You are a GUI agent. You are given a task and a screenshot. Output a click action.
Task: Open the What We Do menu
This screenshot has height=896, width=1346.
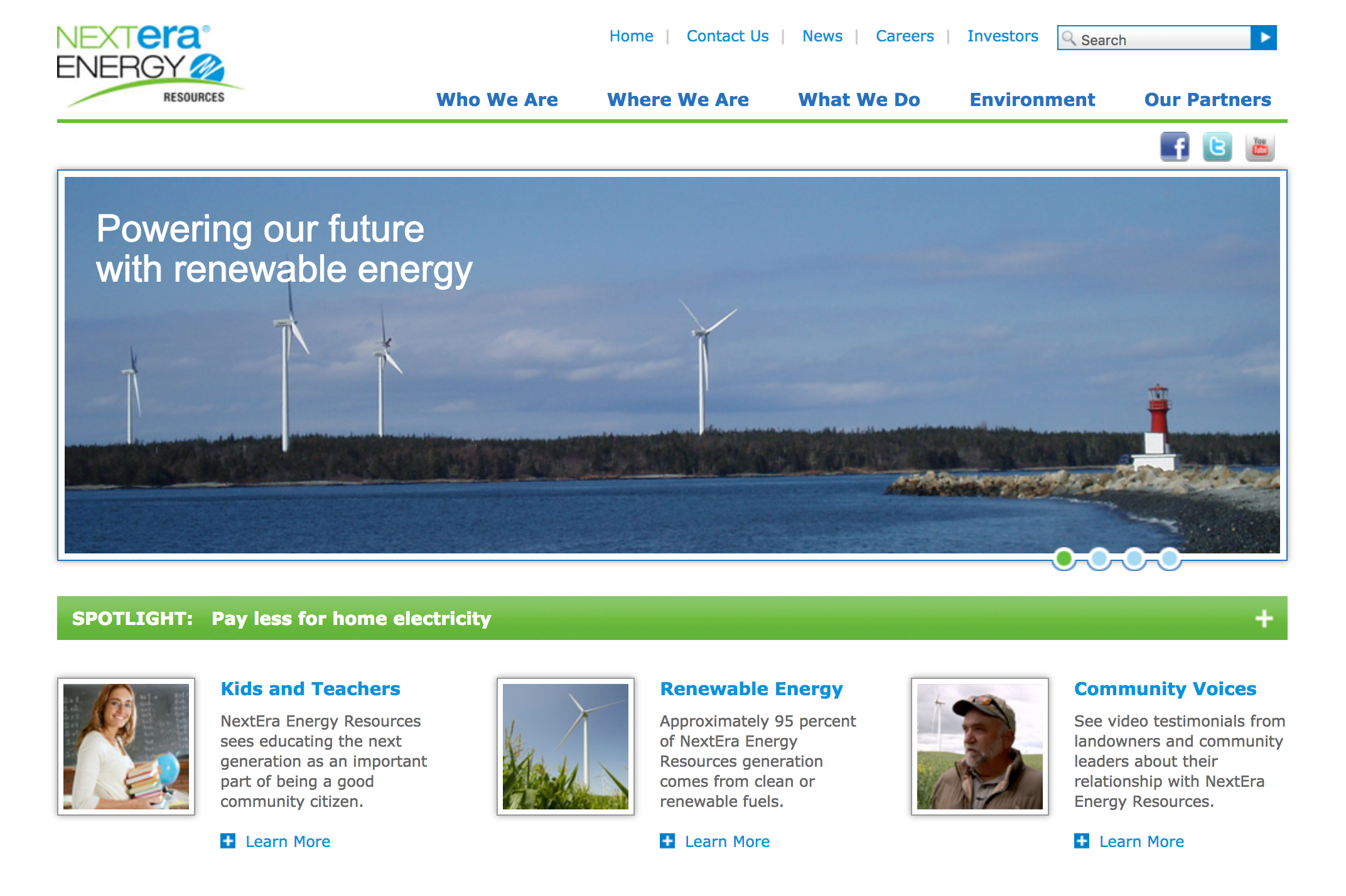click(x=859, y=100)
